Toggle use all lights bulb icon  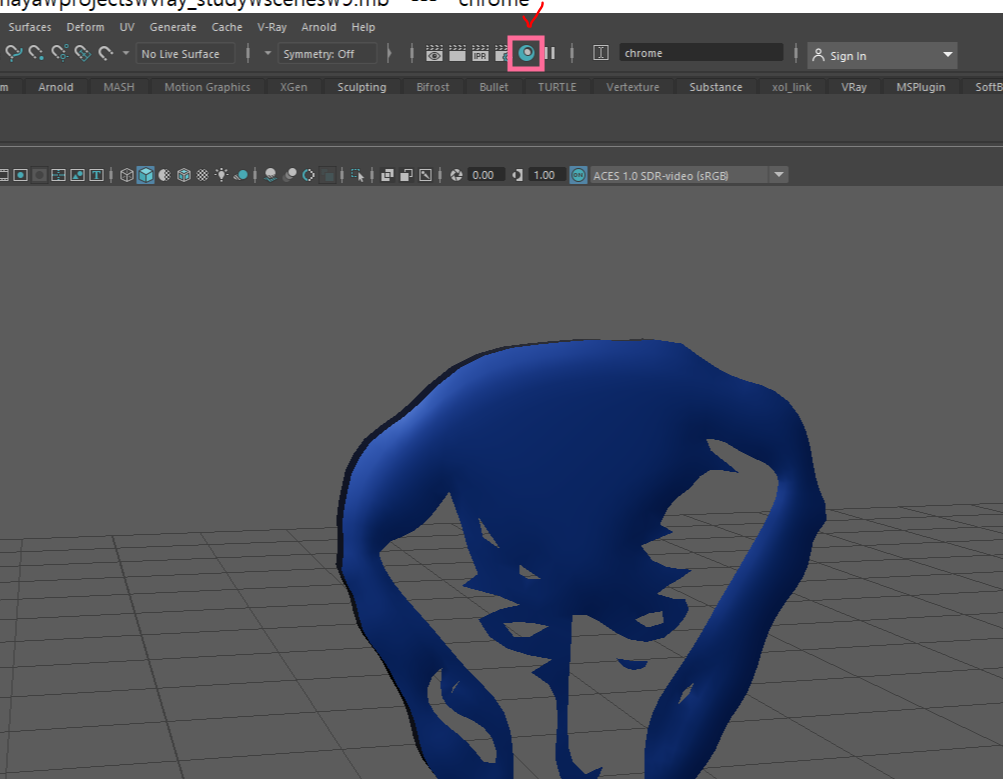[221, 175]
